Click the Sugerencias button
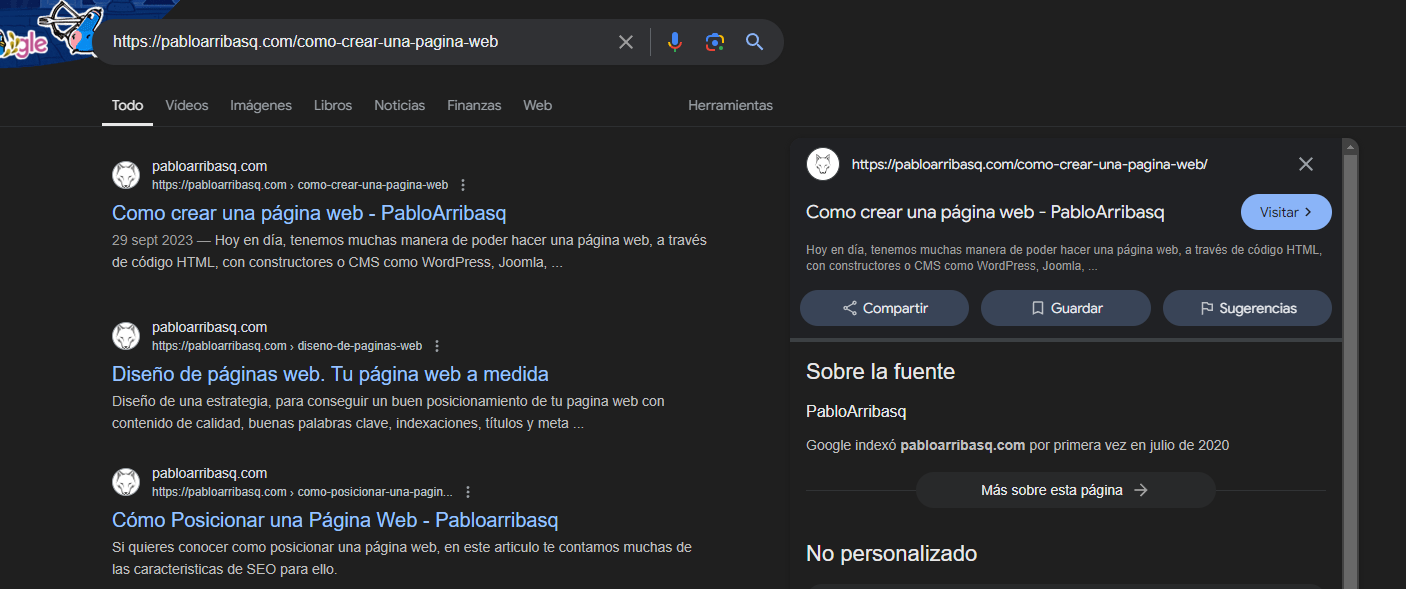Screen dimensions: 1406x589 pyautogui.click(x=1247, y=308)
